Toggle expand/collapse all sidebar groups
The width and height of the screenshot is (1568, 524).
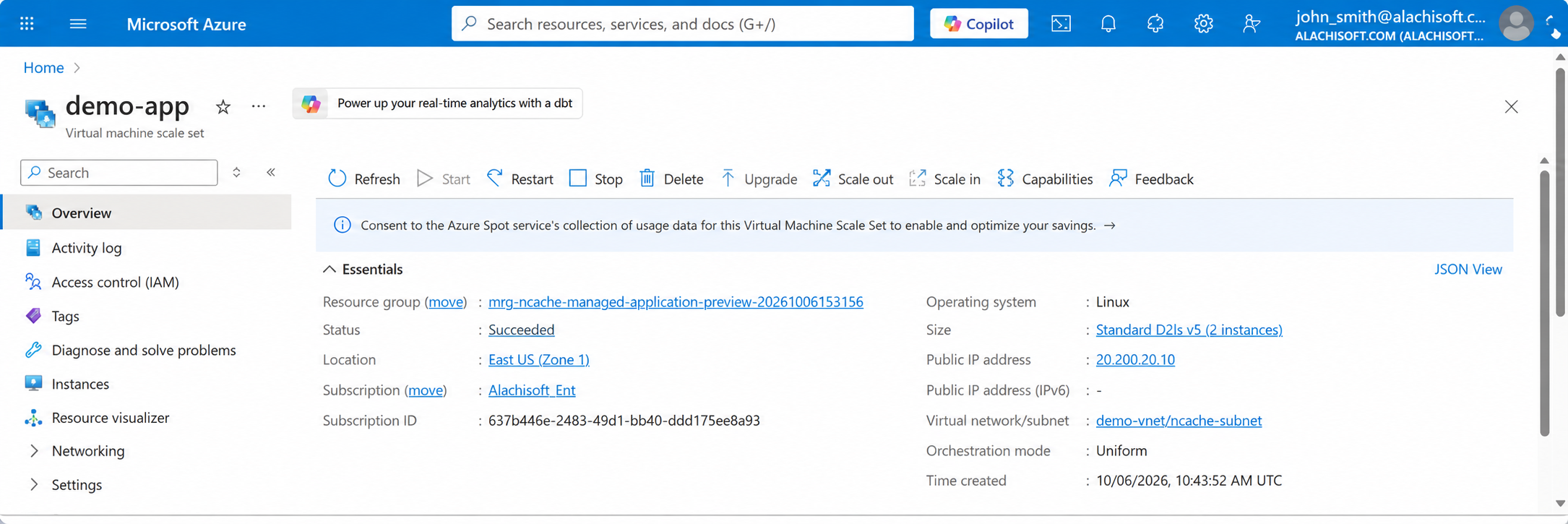point(236,173)
